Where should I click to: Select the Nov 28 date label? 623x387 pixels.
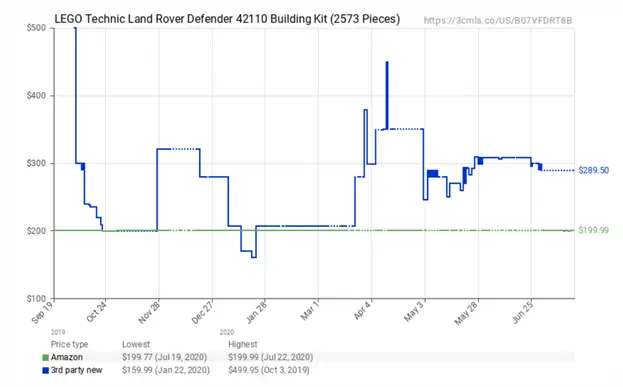click(149, 312)
